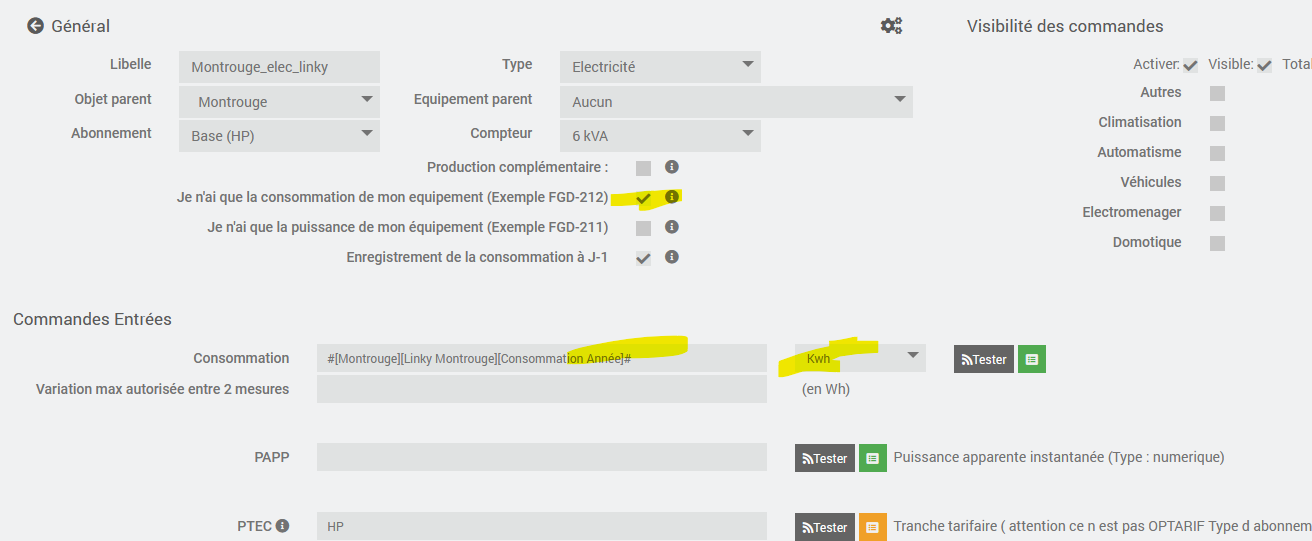Click the info icon next to PTEC
The image size is (1312, 541).
(283, 526)
